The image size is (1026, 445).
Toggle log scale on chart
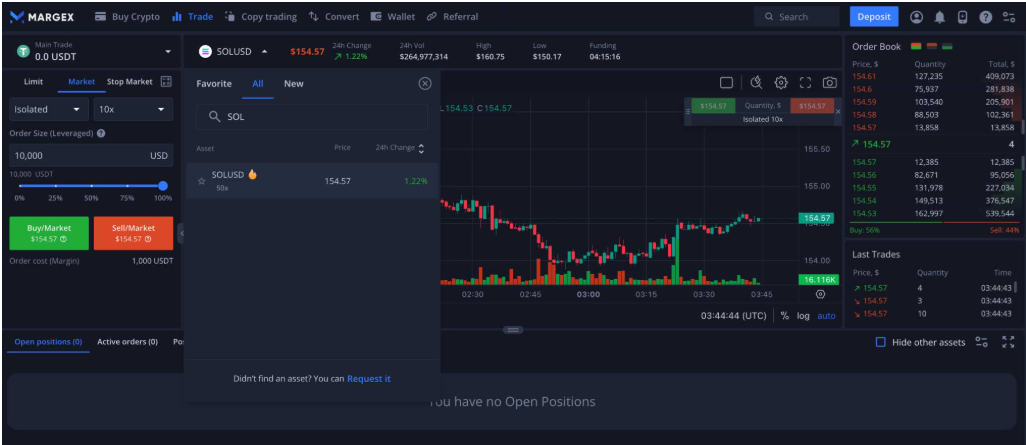[x=803, y=316]
